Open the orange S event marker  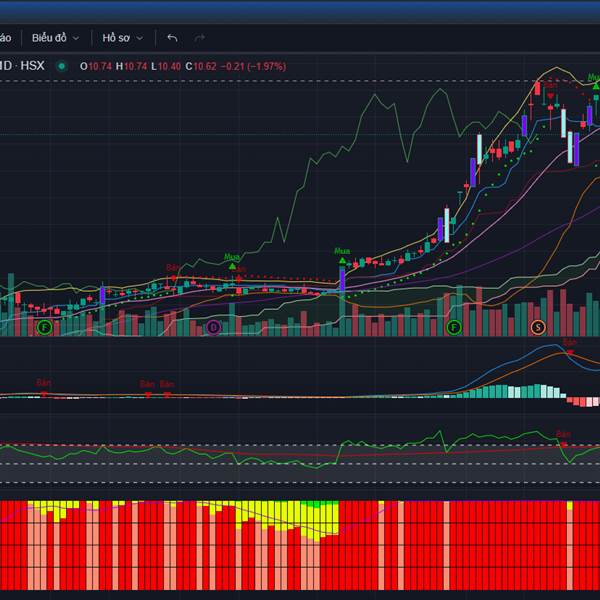[x=538, y=327]
